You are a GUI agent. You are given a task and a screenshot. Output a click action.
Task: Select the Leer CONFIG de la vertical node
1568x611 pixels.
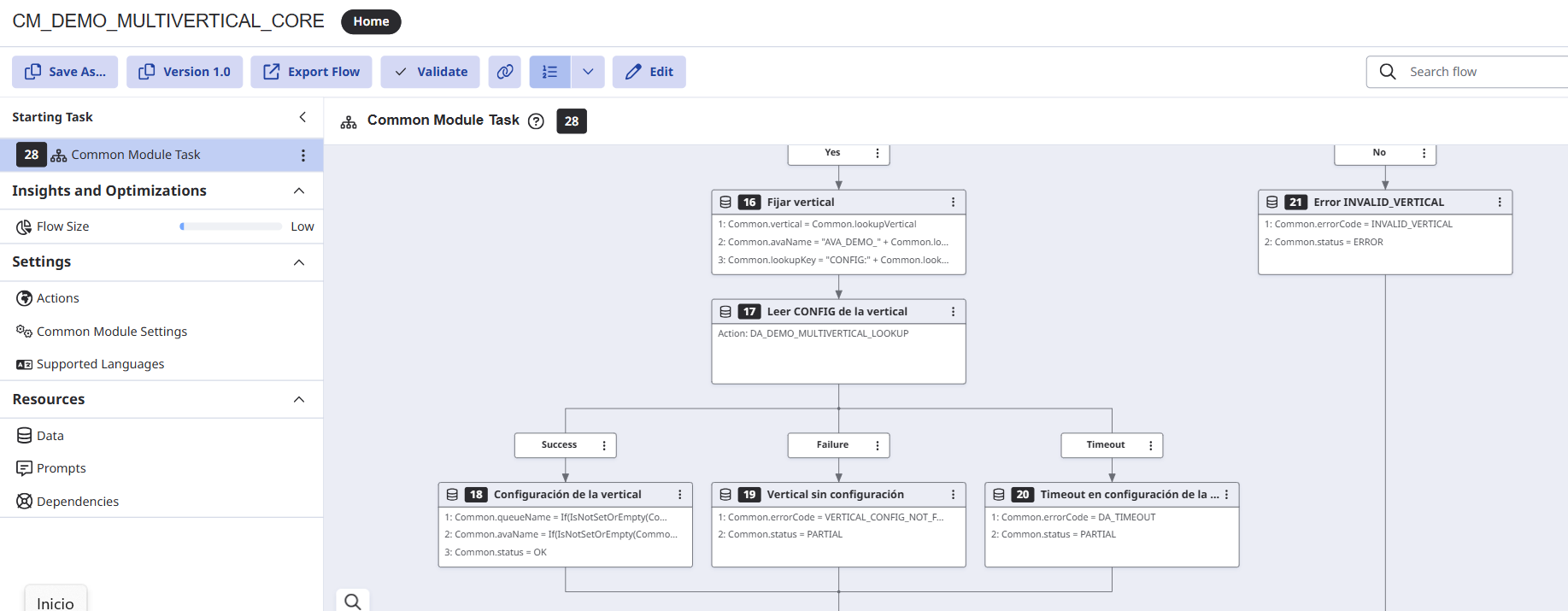point(838,341)
